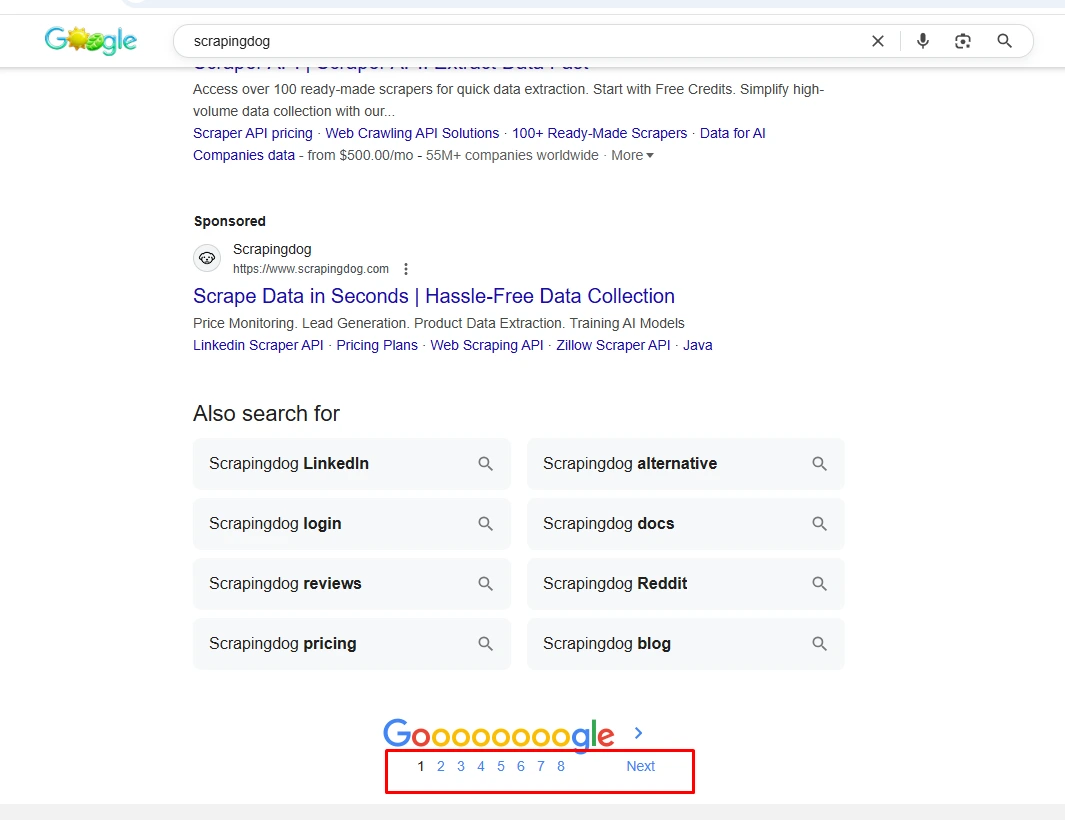Open Zillow Scraper API sitelink
The width and height of the screenshot is (1065, 820).
tap(613, 345)
